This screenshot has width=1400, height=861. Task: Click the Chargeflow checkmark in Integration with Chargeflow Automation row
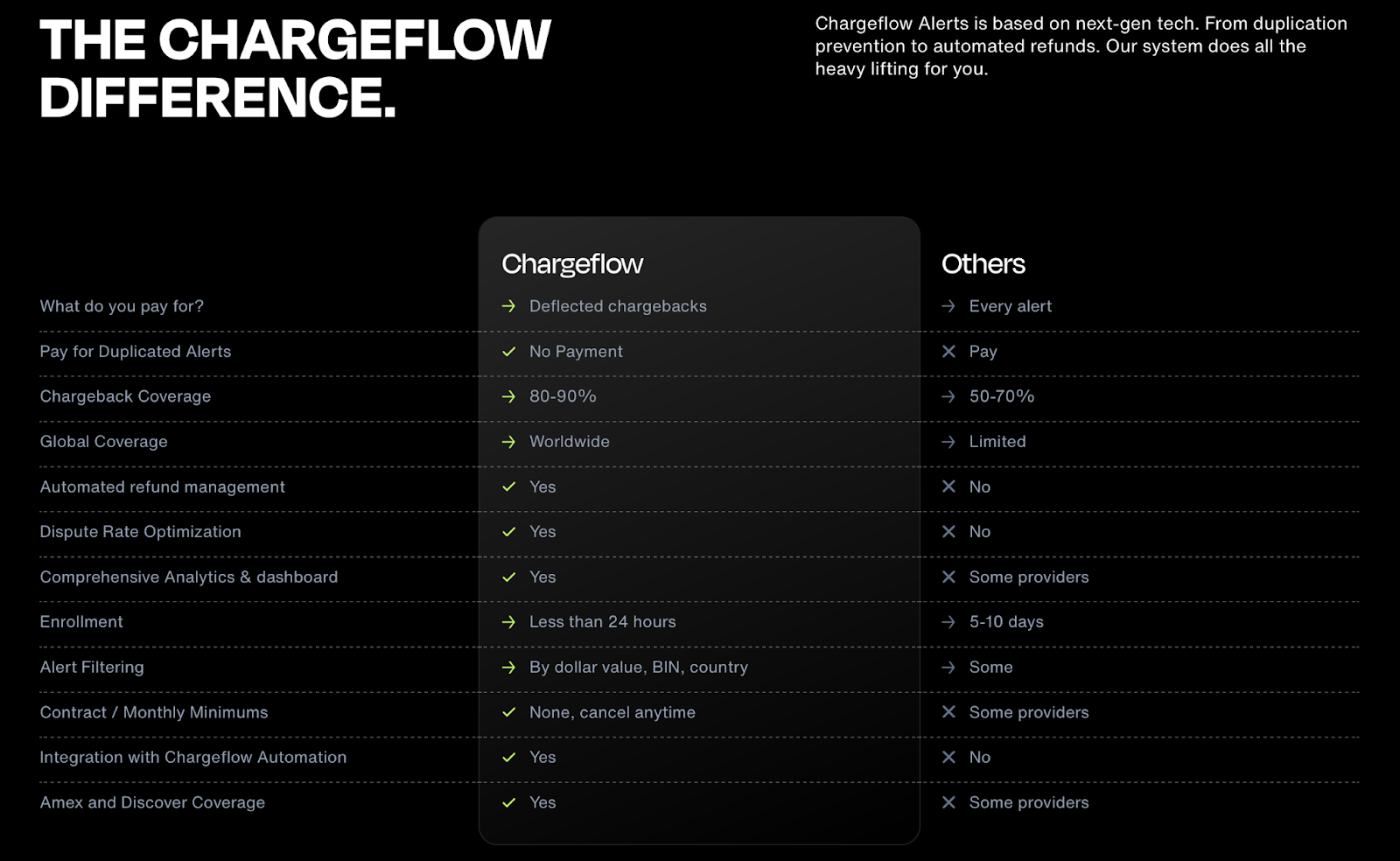[x=508, y=758]
